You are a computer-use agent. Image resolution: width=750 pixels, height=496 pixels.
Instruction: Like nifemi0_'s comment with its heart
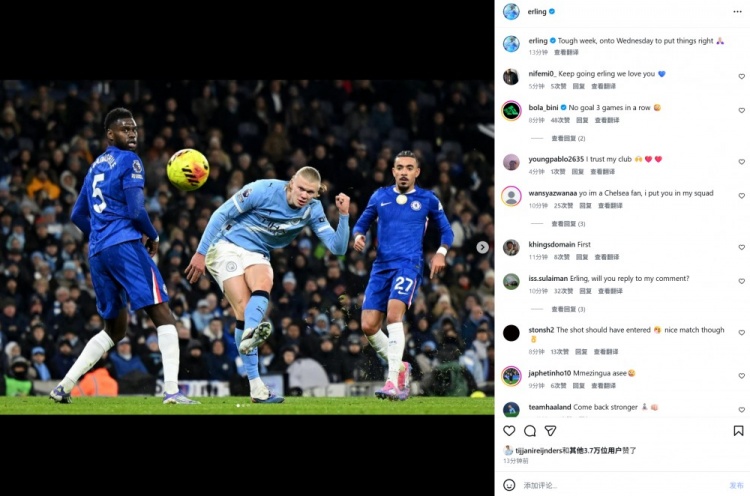pyautogui.click(x=741, y=77)
